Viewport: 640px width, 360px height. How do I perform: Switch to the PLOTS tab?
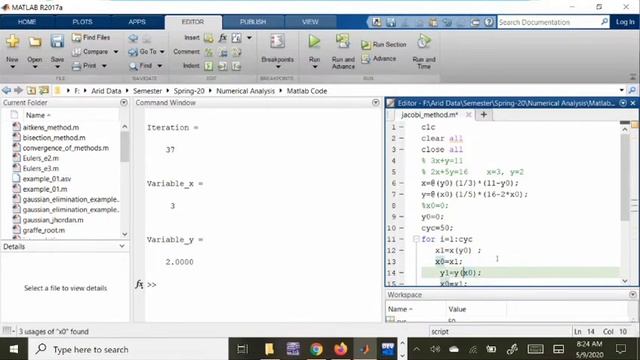pos(82,22)
